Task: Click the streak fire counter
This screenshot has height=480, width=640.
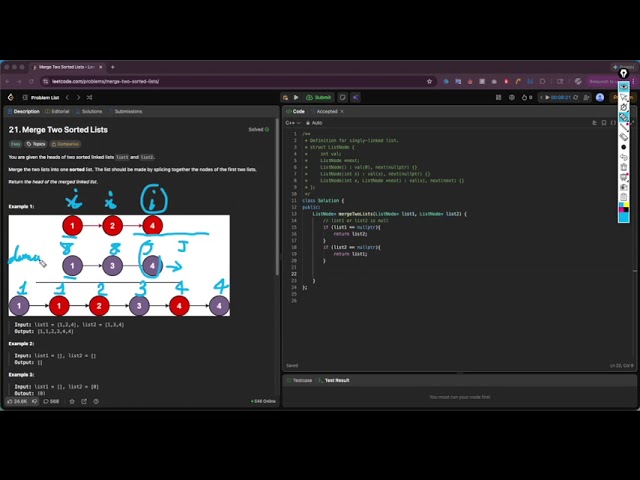Action: (x=528, y=97)
